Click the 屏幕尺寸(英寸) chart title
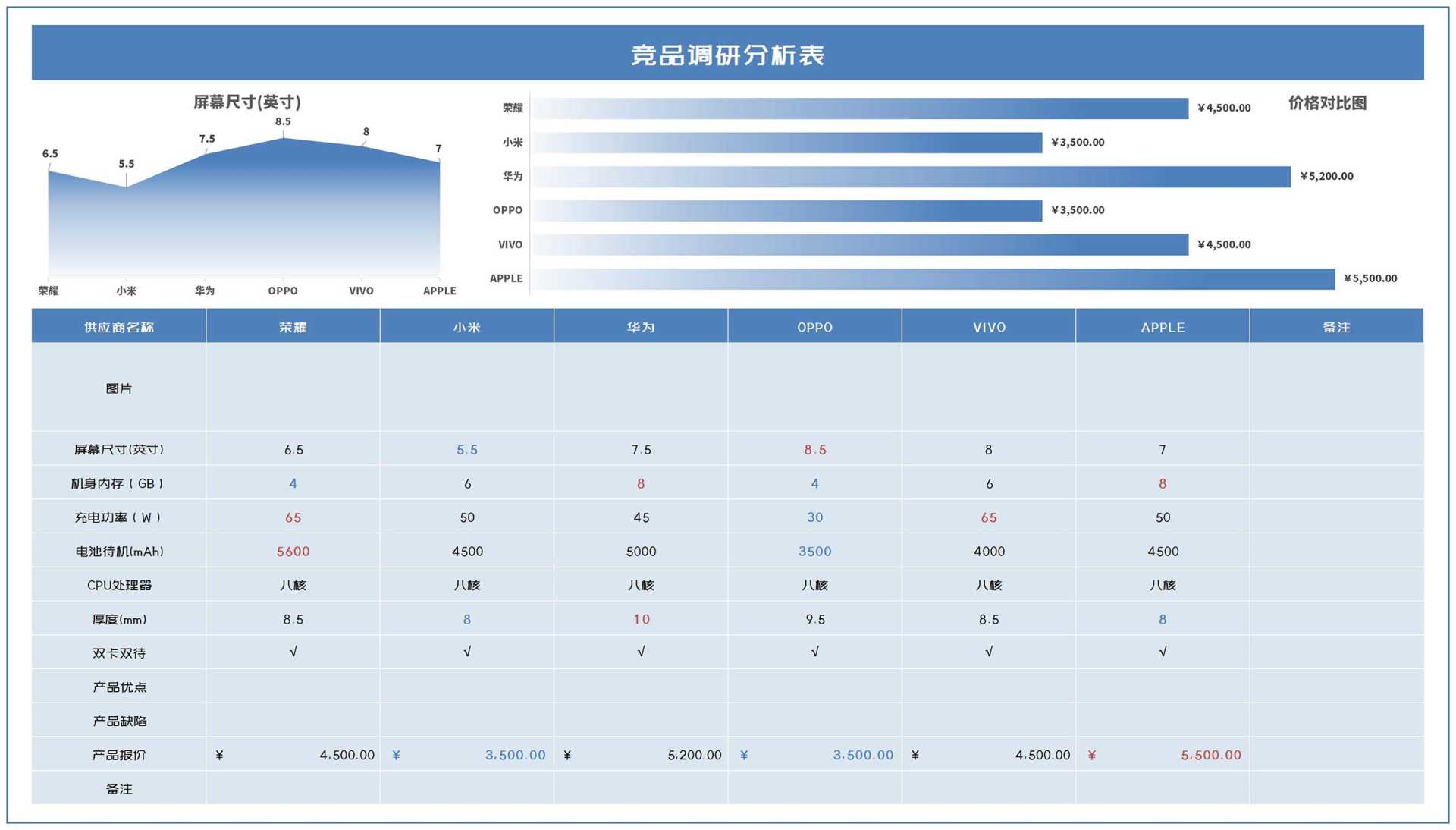This screenshot has height=830, width=1456. click(247, 102)
